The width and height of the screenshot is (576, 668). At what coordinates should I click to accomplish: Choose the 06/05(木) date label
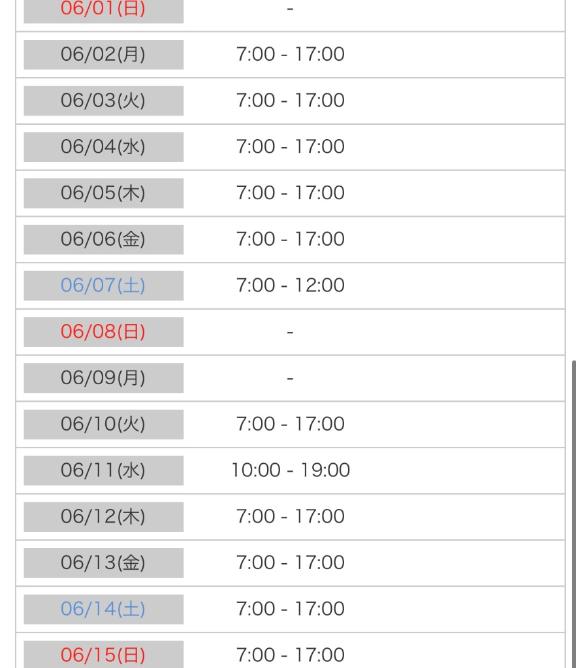(104, 193)
